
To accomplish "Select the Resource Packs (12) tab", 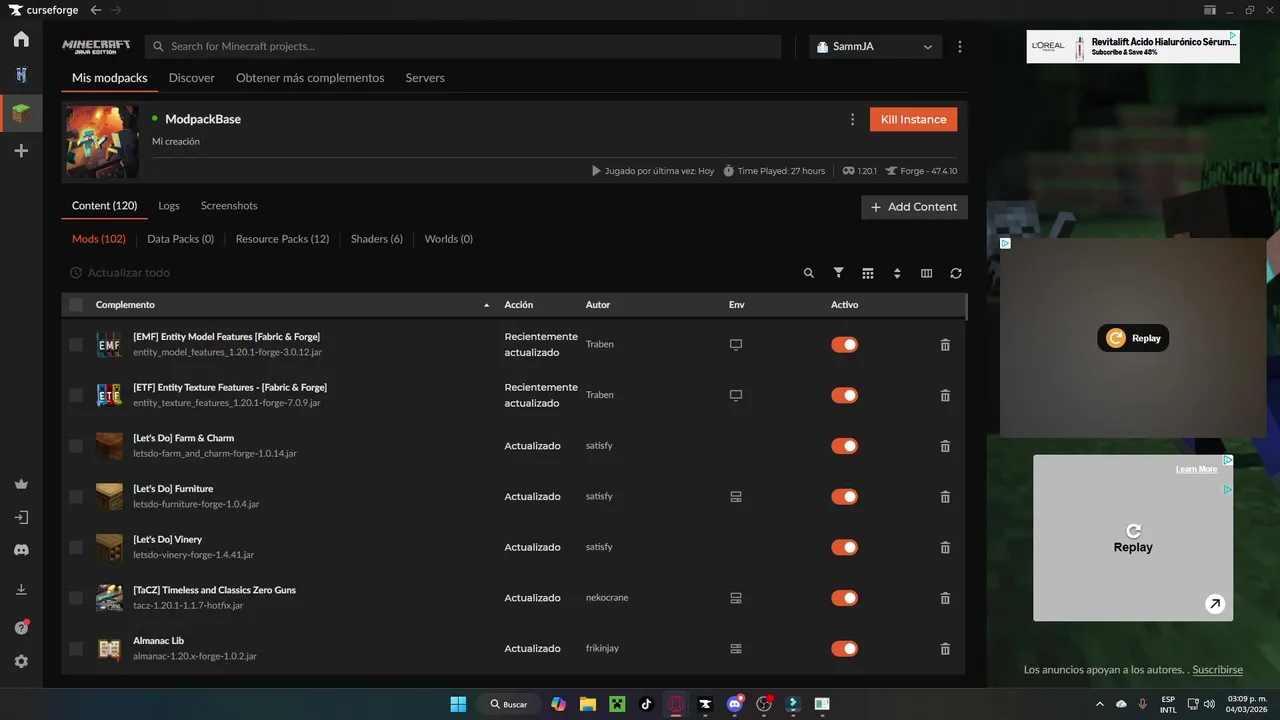I will tap(282, 239).
